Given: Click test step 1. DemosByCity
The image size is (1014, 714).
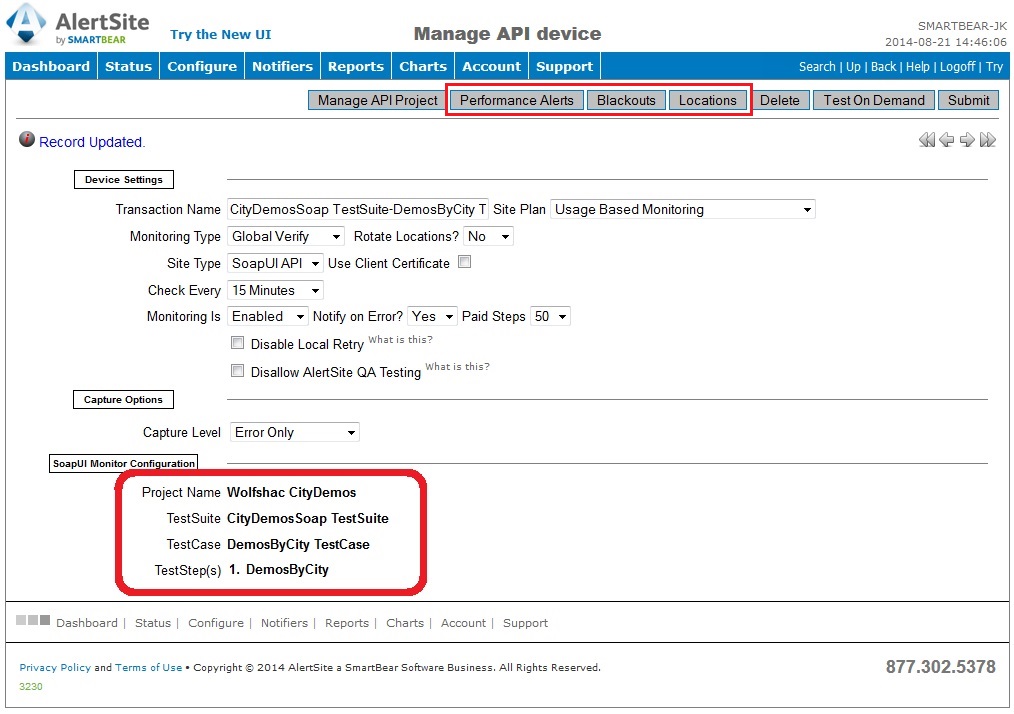Looking at the screenshot, I should [279, 570].
